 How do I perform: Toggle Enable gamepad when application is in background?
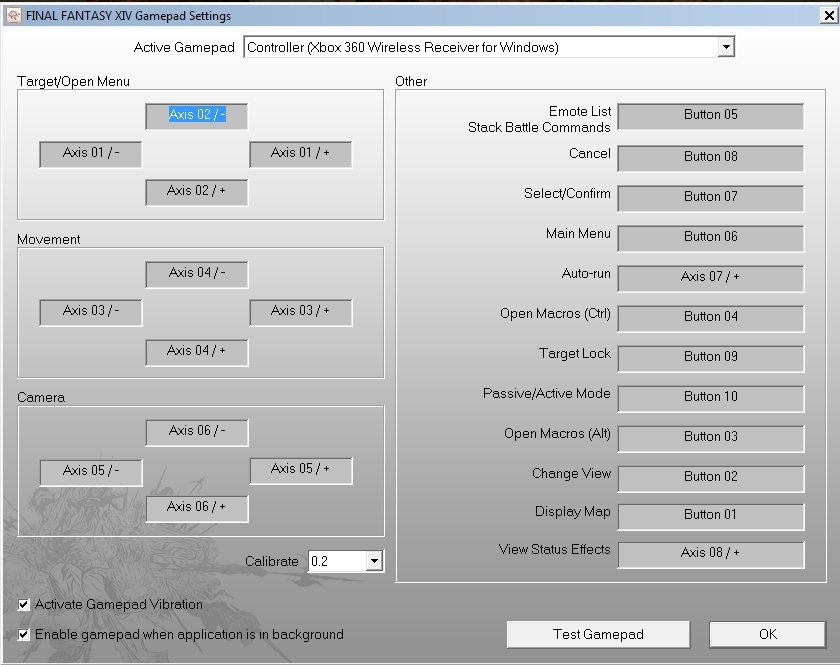[x=24, y=635]
